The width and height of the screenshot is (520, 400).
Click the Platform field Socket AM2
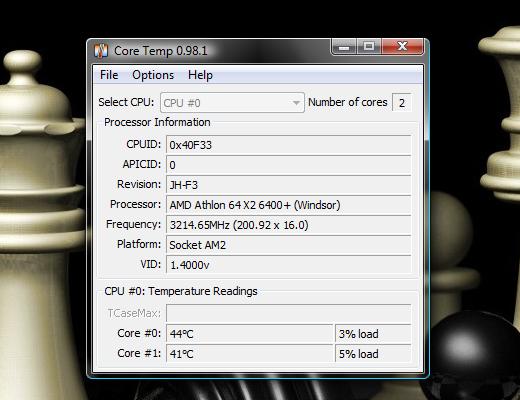[289, 245]
